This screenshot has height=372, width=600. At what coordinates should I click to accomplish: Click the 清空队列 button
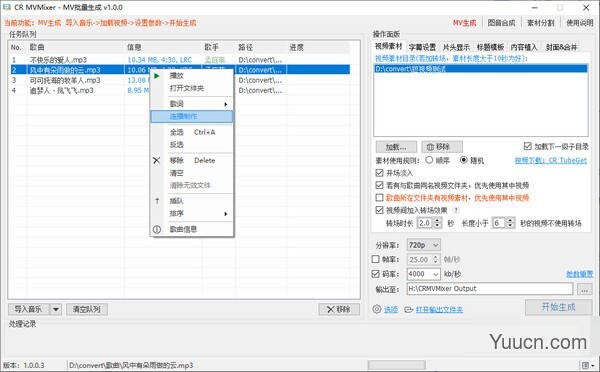[x=87, y=309]
